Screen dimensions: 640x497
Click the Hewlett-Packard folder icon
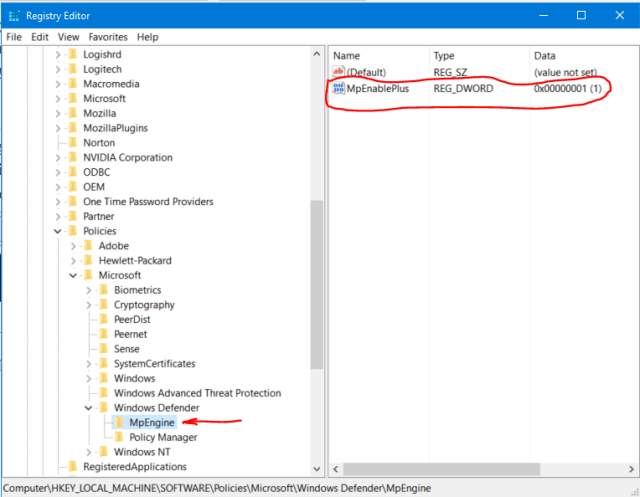coord(88,260)
